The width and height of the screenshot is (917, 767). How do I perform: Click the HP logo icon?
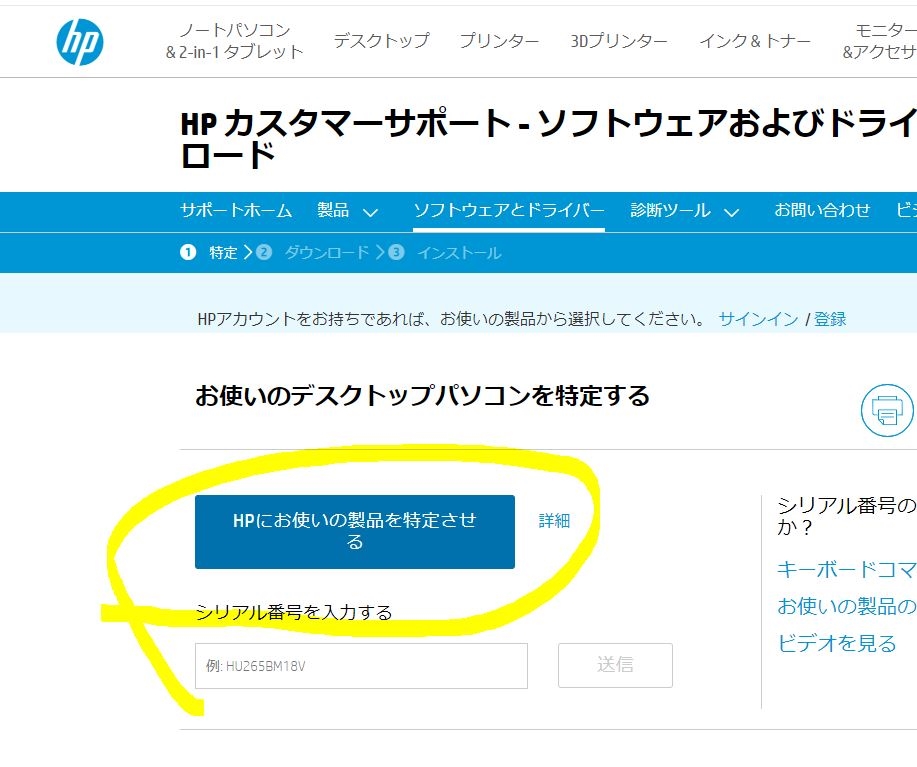tap(80, 42)
